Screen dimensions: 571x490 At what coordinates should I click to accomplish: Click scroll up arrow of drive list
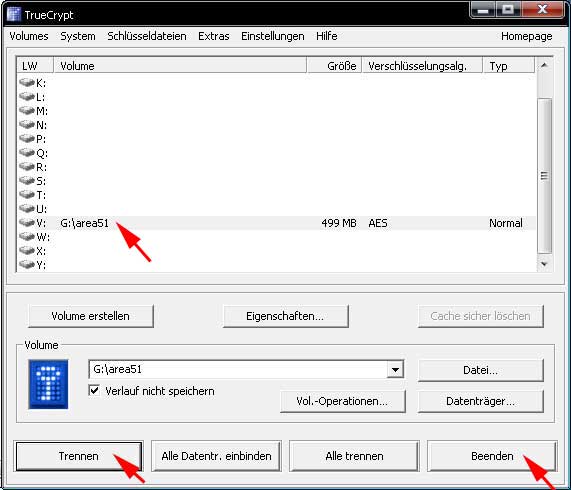click(544, 66)
